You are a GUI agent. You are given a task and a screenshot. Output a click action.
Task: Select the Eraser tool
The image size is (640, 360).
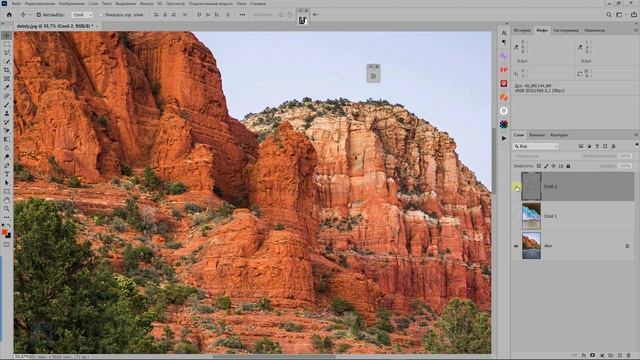(x=7, y=131)
